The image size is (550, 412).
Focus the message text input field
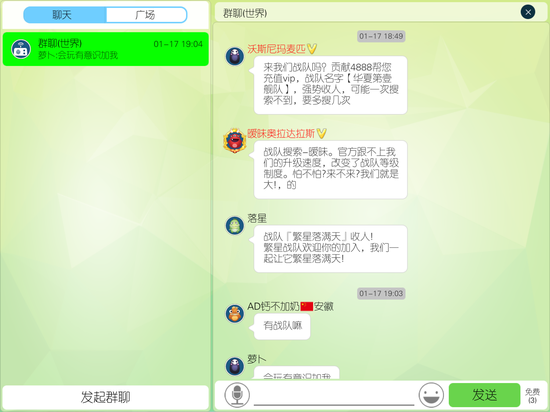pyautogui.click(x=334, y=395)
